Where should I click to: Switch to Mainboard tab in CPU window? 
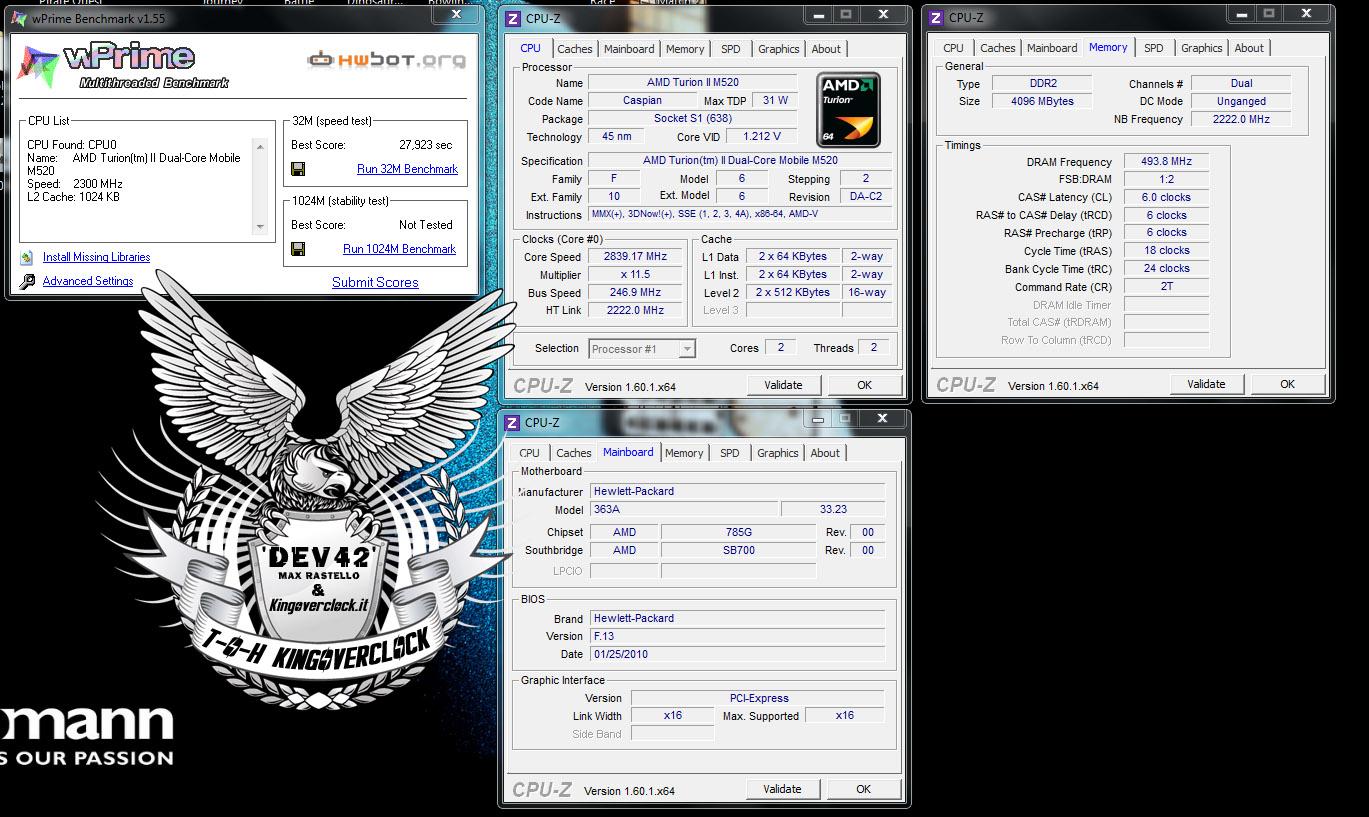[x=629, y=49]
